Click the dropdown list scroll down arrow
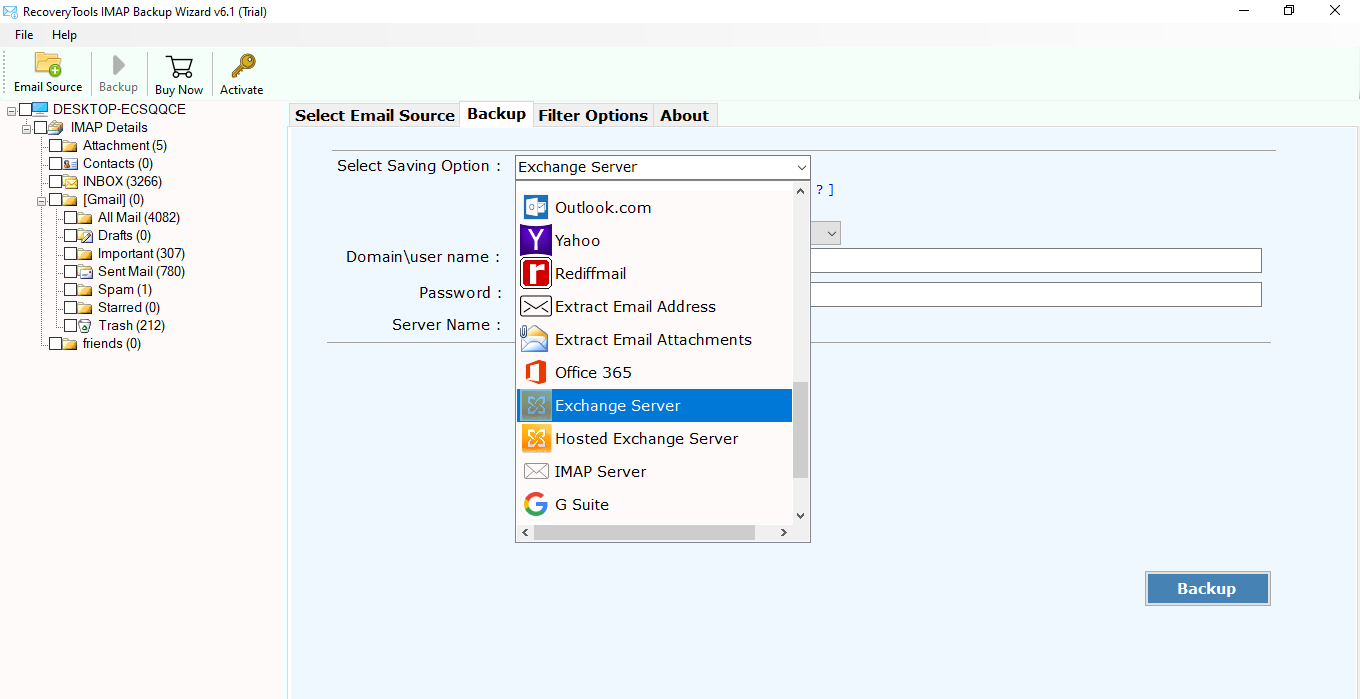Viewport: 1360px width, 699px height. [800, 515]
